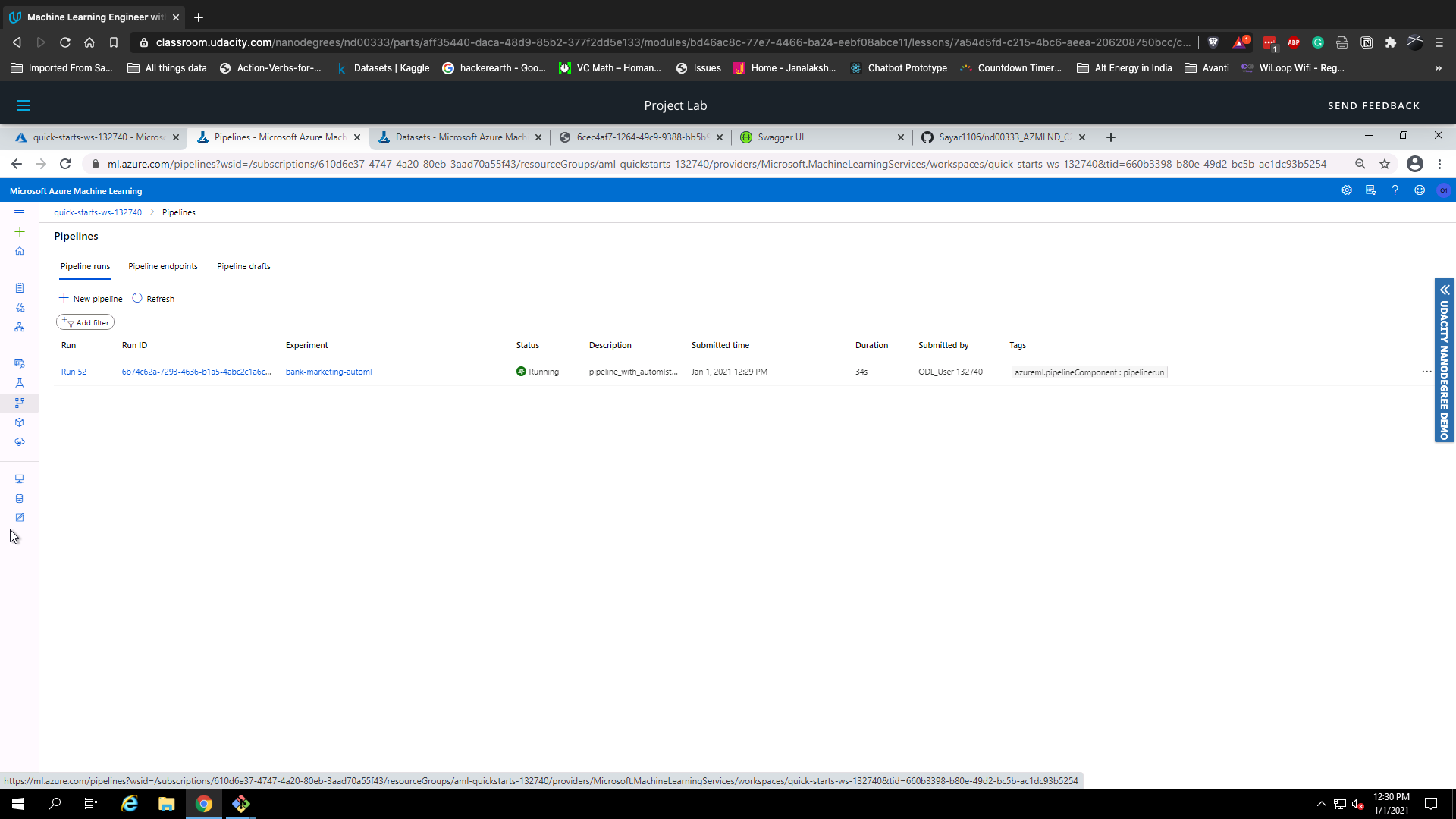Expand the left navigation hamburger menu
This screenshot has height=819, width=1456.
[x=20, y=212]
